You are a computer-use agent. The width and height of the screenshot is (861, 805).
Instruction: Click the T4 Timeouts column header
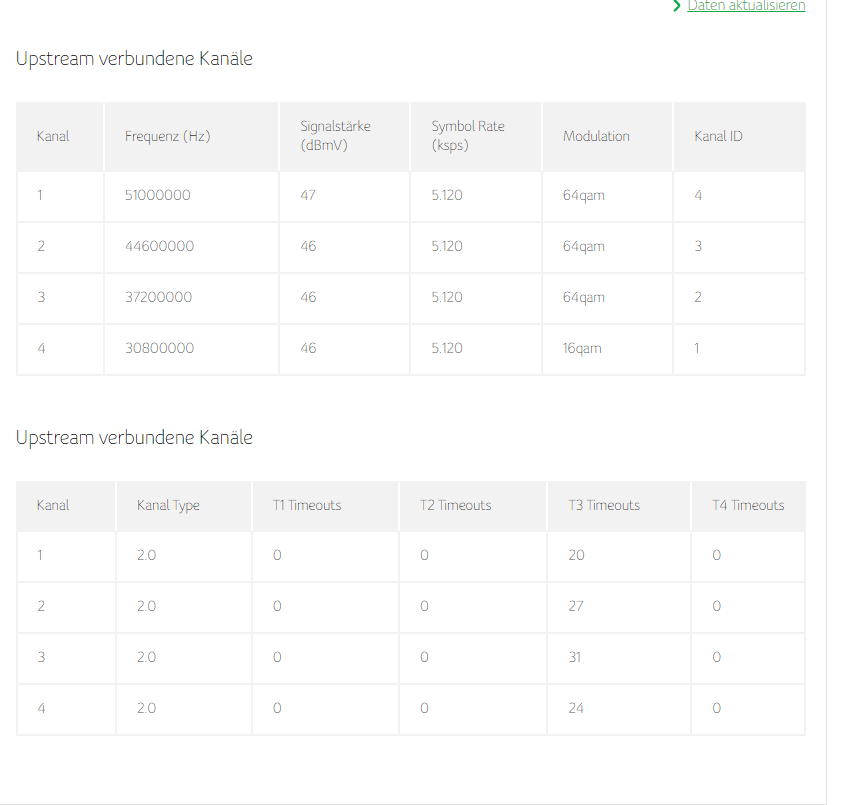[x=748, y=505]
